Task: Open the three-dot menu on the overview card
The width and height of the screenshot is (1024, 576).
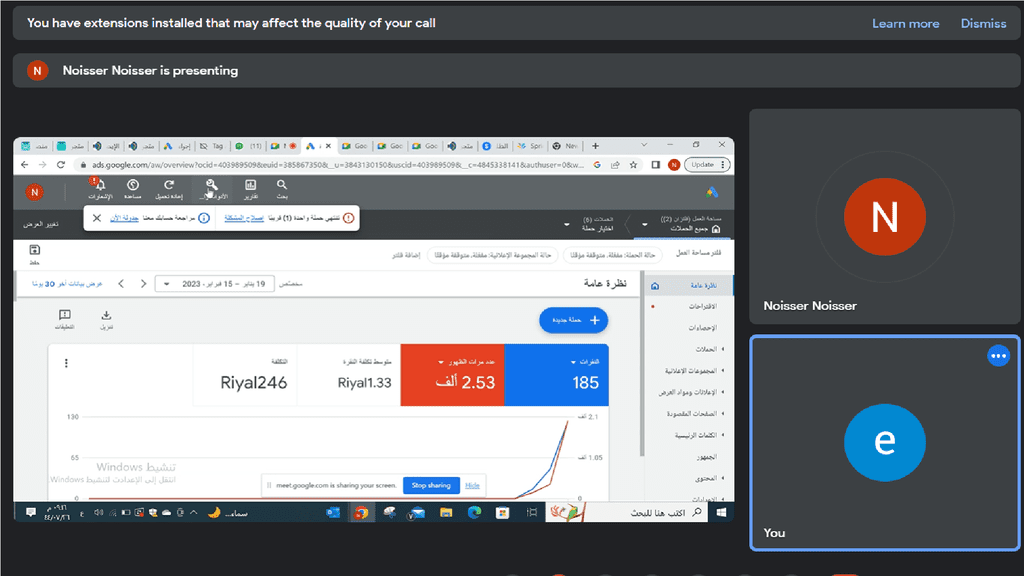Action: tap(66, 363)
